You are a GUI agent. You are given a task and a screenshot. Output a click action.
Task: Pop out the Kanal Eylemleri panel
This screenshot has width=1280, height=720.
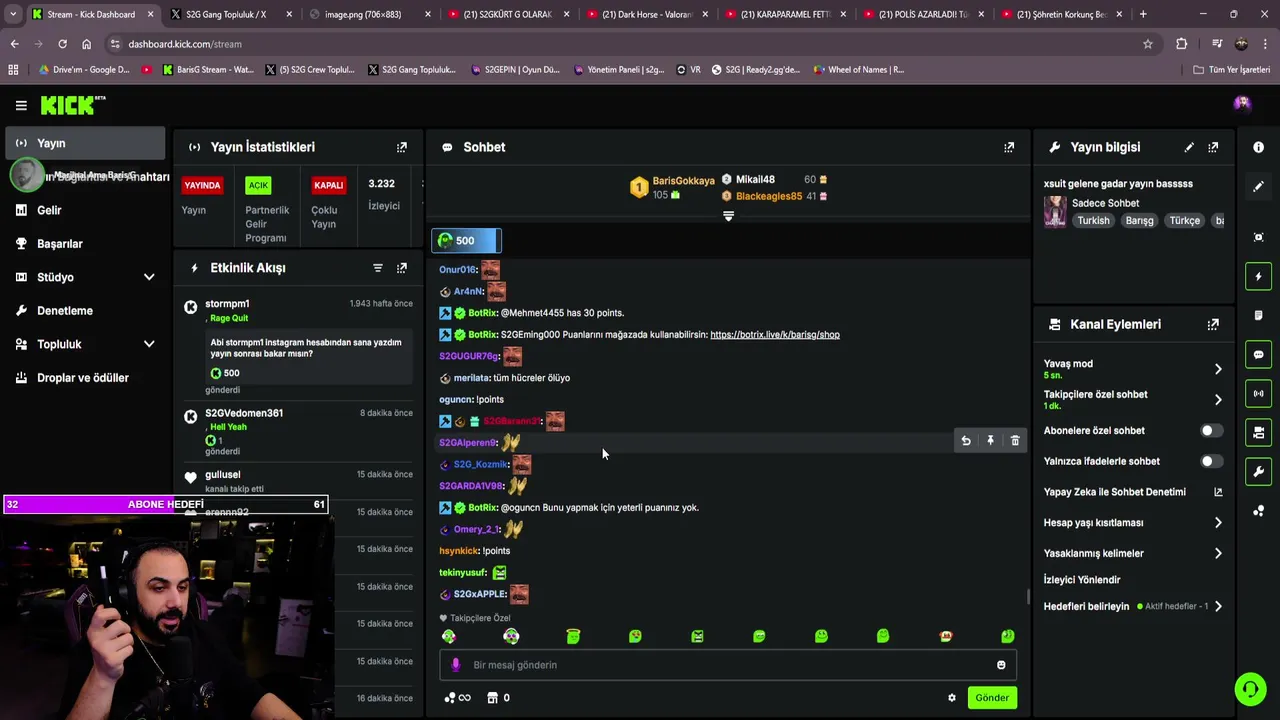1213,324
